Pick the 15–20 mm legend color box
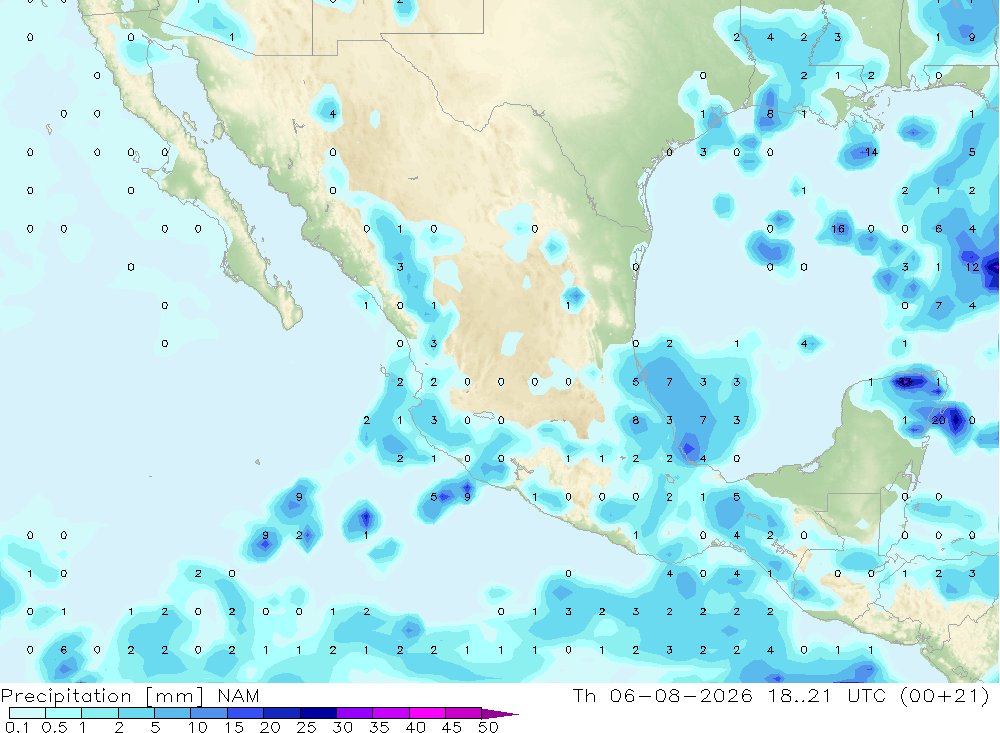This screenshot has height=733, width=1000. (246, 713)
